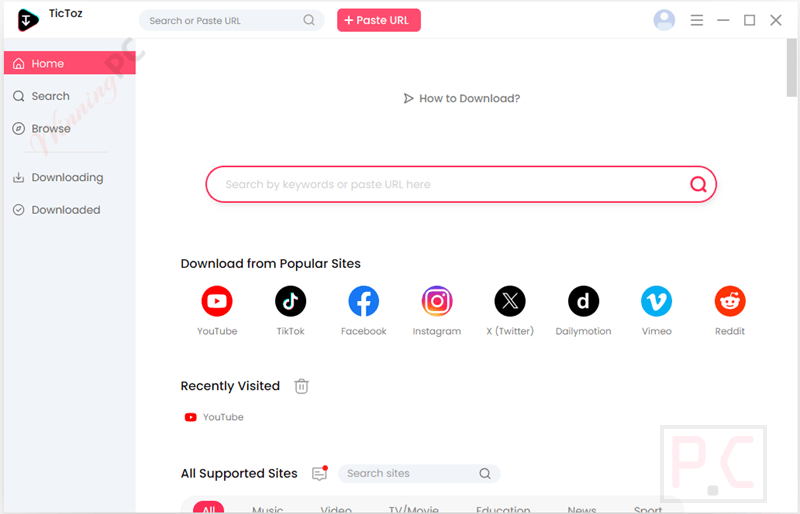Select the Sport category tab
This screenshot has height=514, width=800.
(647, 509)
